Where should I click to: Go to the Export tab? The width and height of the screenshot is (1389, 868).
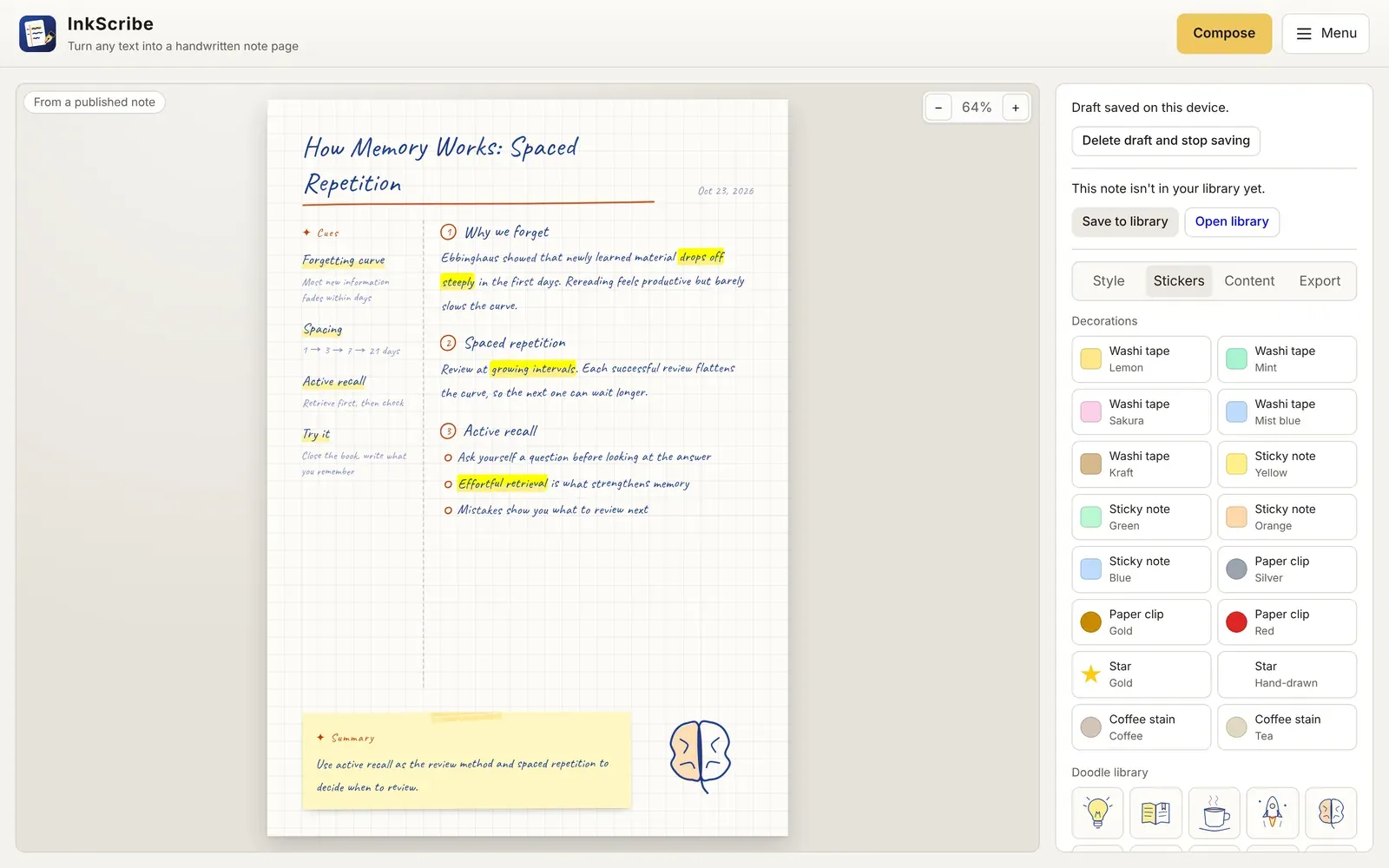tap(1320, 281)
